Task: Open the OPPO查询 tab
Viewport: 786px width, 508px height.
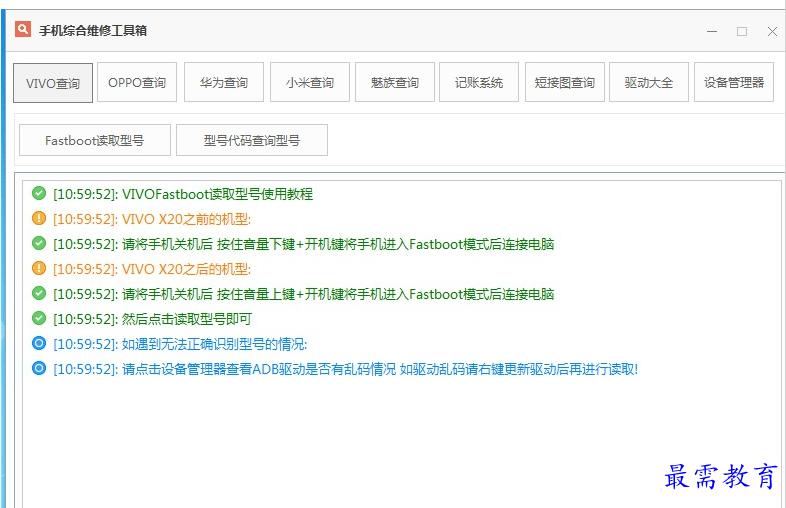Action: [137, 82]
